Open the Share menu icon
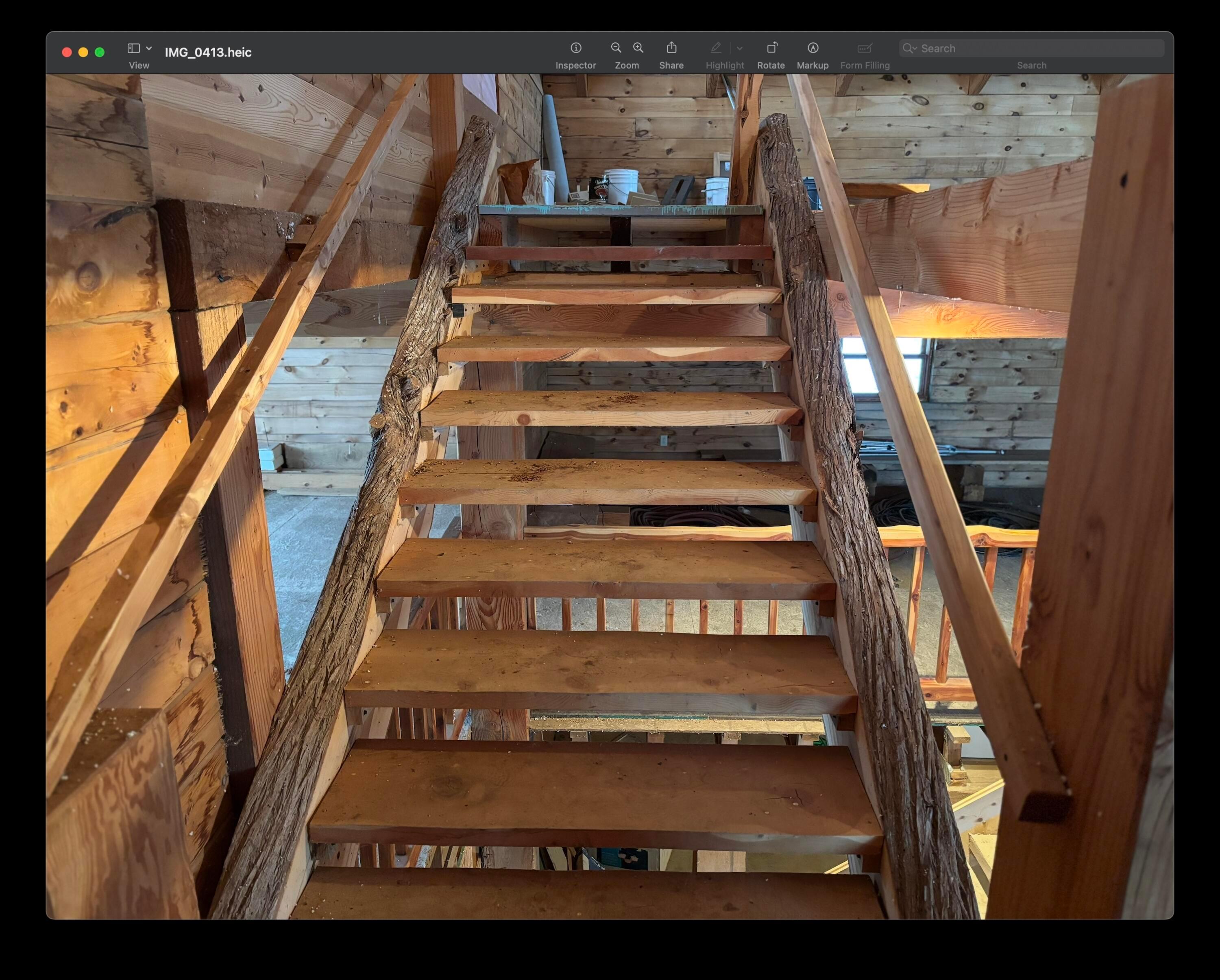 (671, 48)
